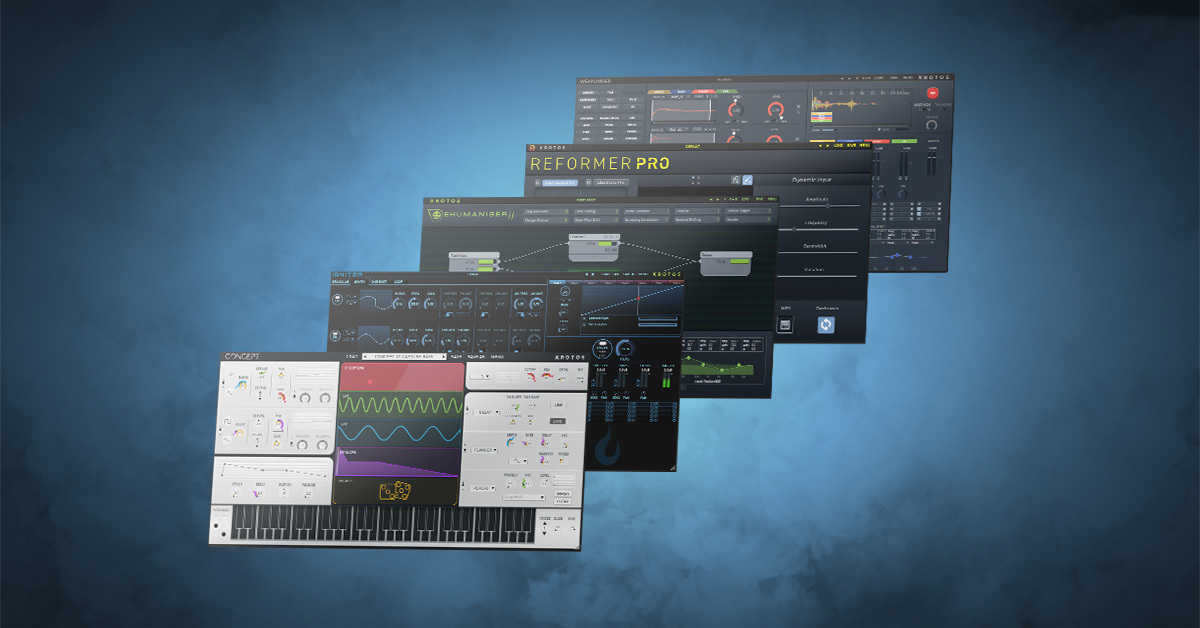Go to previous preset arrow in Concept
This screenshot has width=1200, height=628.
click(x=366, y=356)
